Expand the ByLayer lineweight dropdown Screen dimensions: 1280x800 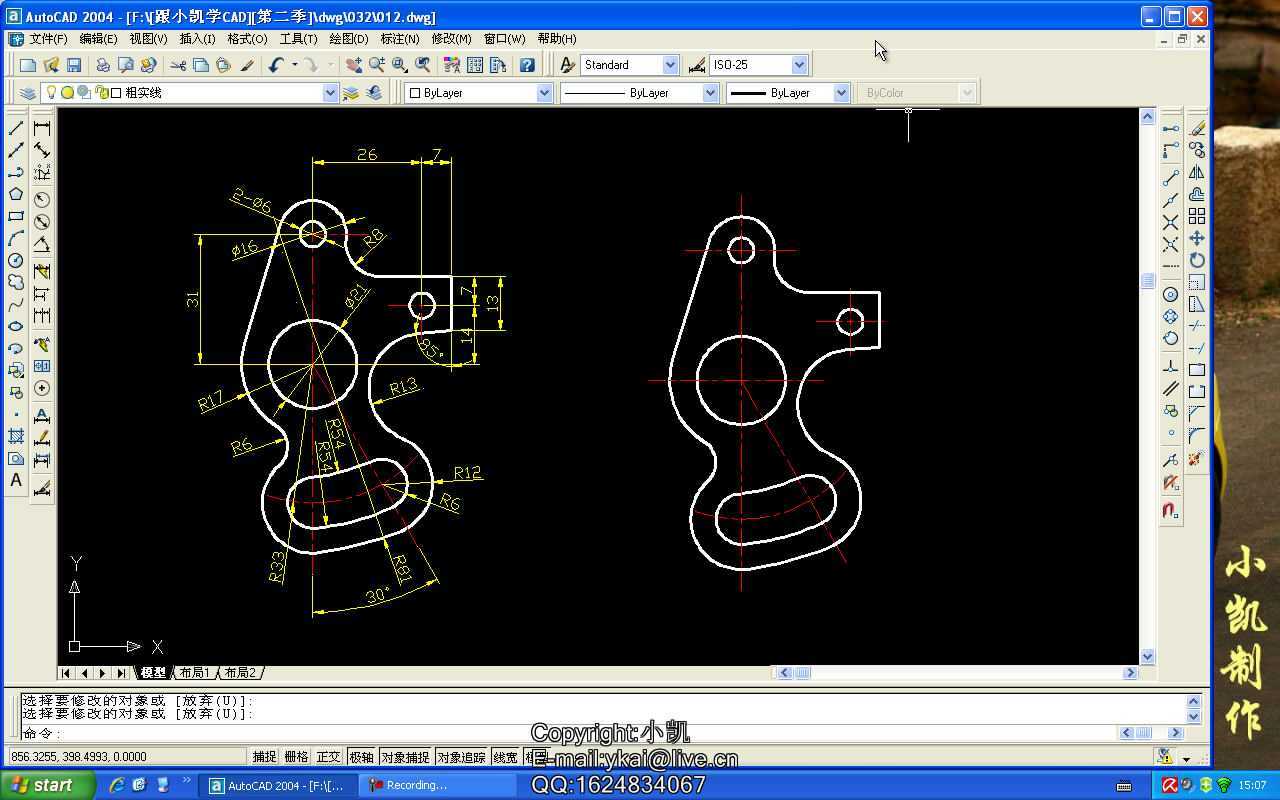coord(840,92)
